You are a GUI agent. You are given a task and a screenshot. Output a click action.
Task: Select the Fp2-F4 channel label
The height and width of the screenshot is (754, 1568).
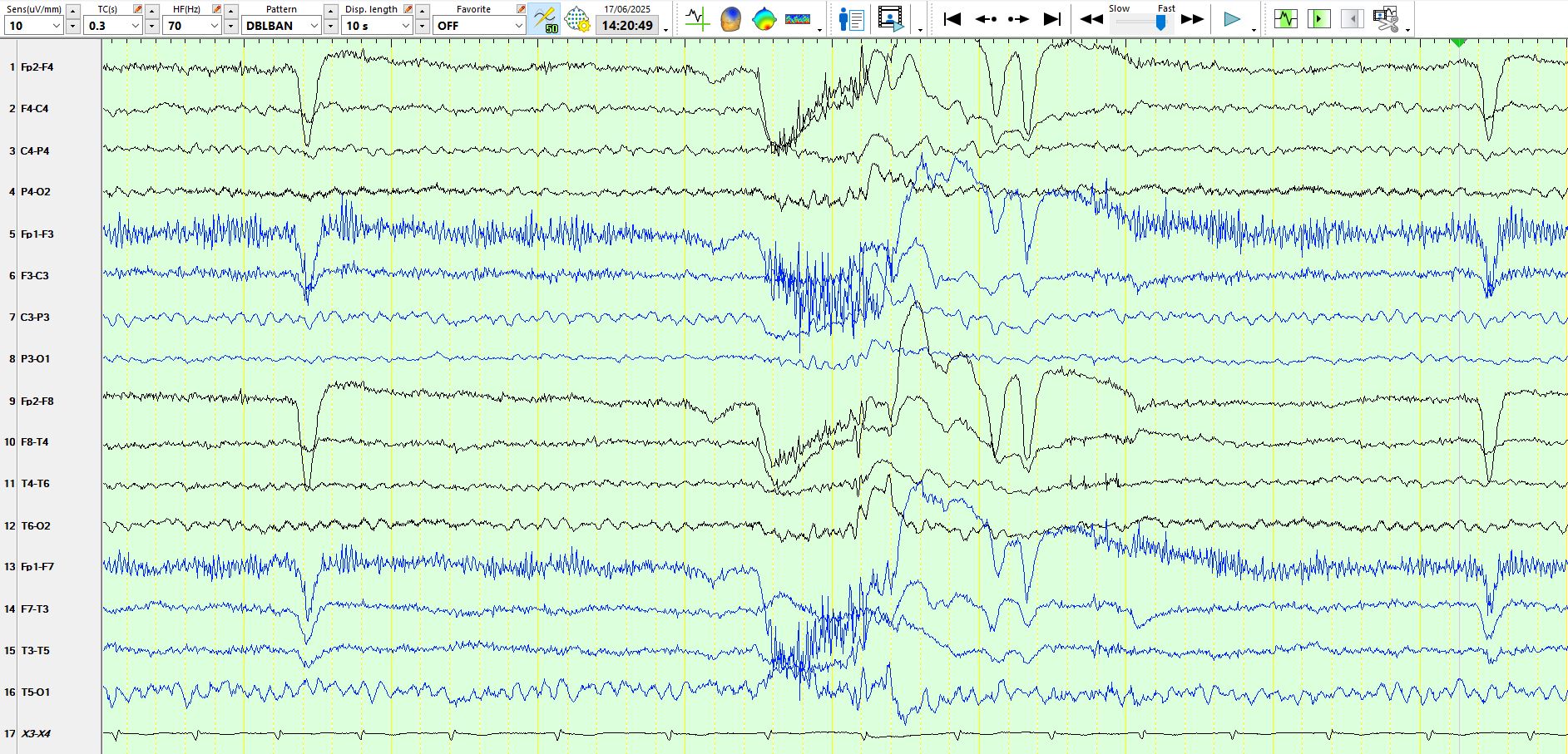37,67
